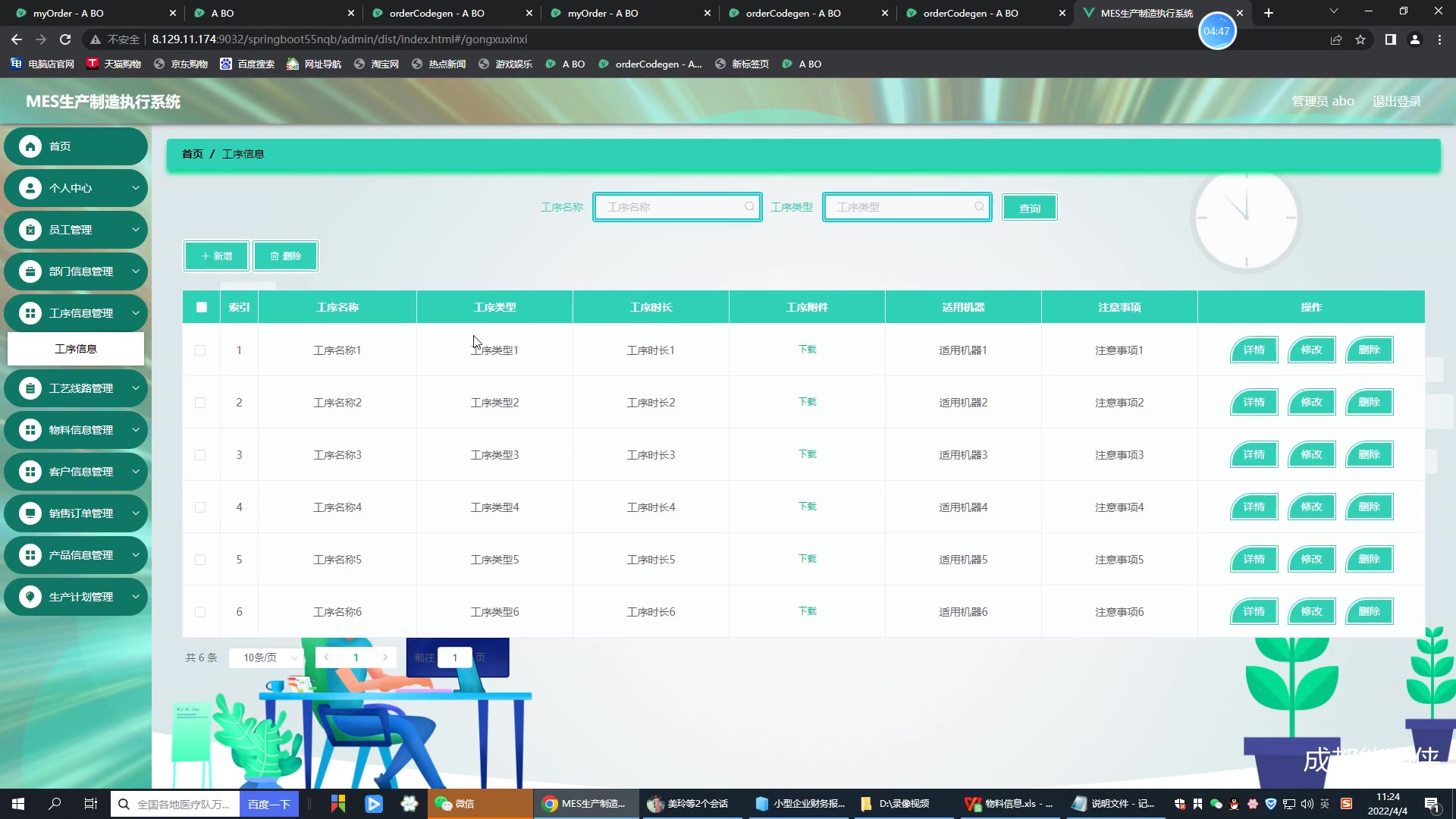Image resolution: width=1456 pixels, height=819 pixels.
Task: Click the home icon beside 首页
Action: [30, 146]
